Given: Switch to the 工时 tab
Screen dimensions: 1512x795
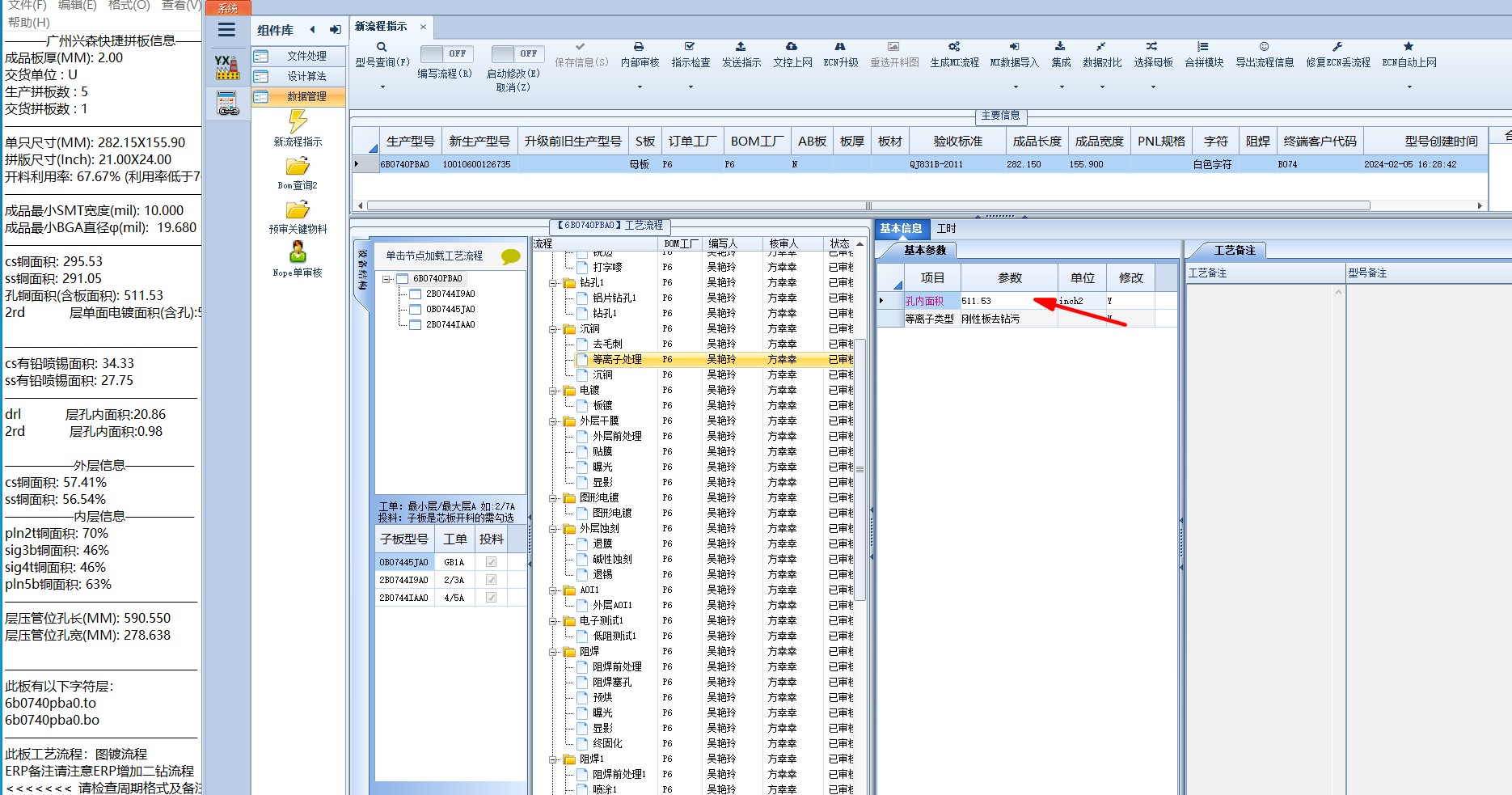Looking at the screenshot, I should tap(946, 228).
